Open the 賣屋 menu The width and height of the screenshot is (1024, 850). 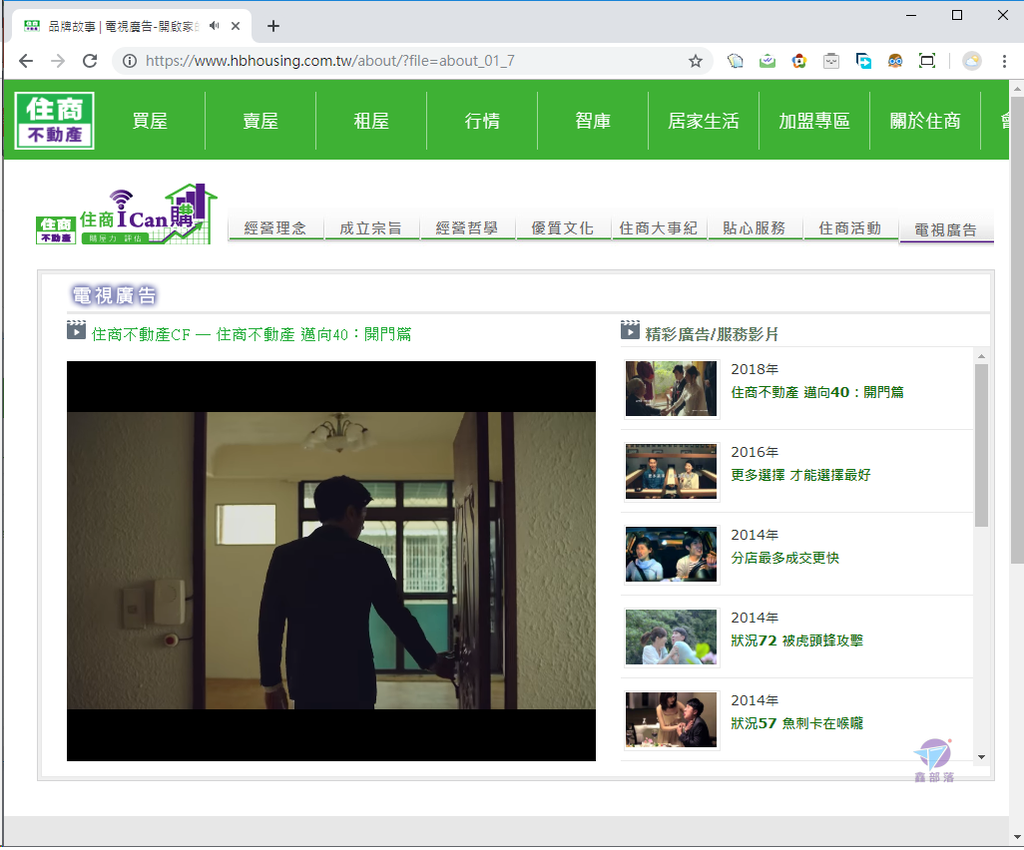click(x=261, y=121)
